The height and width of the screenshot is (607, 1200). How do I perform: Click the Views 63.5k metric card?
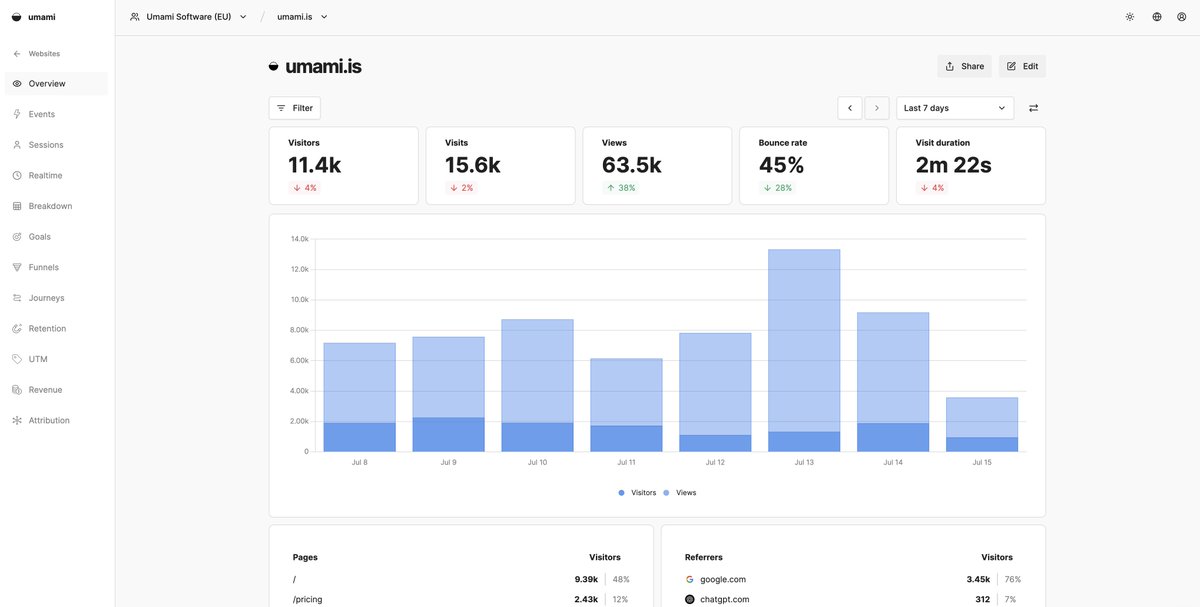click(x=657, y=166)
